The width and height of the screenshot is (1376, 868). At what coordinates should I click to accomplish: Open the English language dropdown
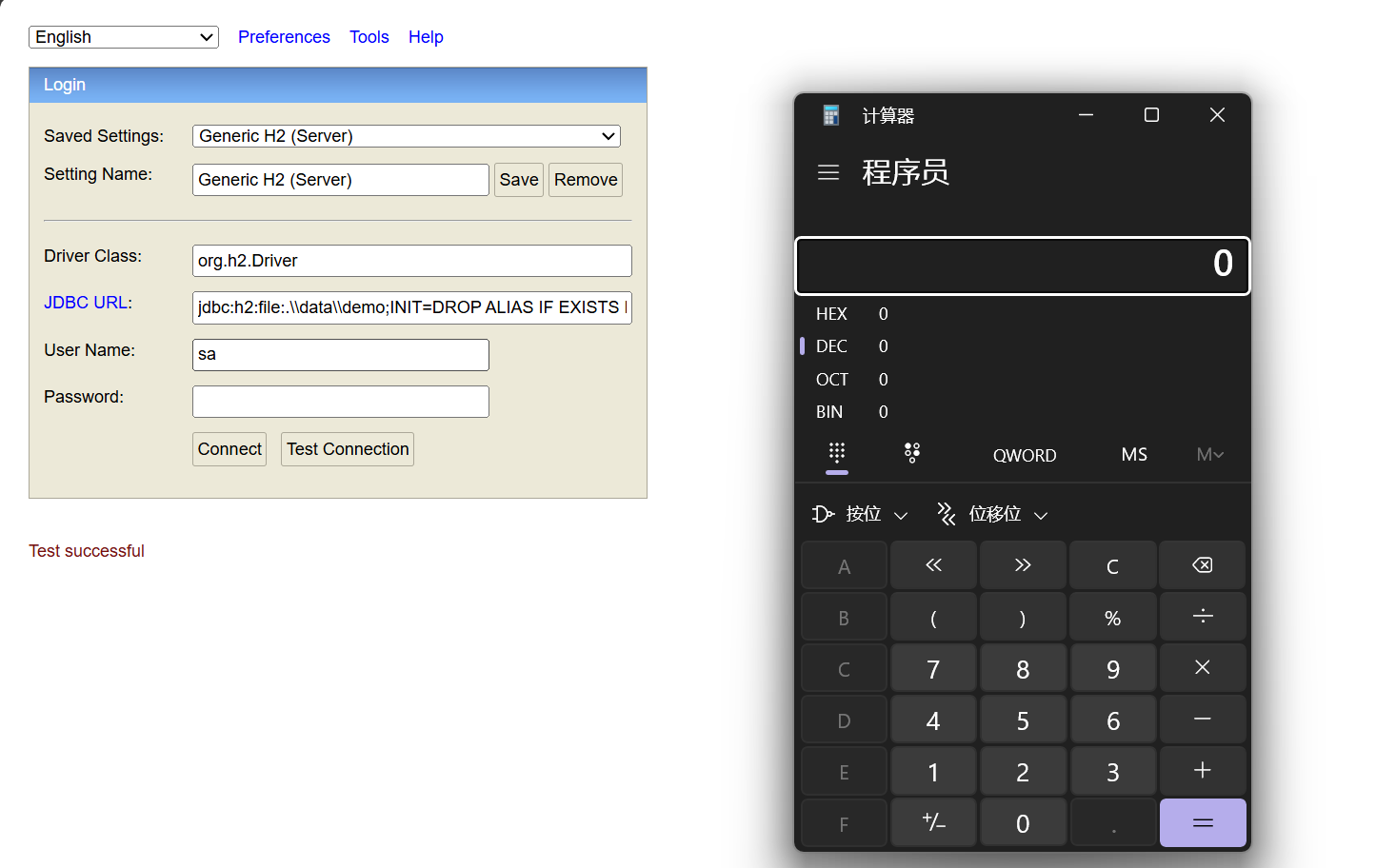(124, 37)
